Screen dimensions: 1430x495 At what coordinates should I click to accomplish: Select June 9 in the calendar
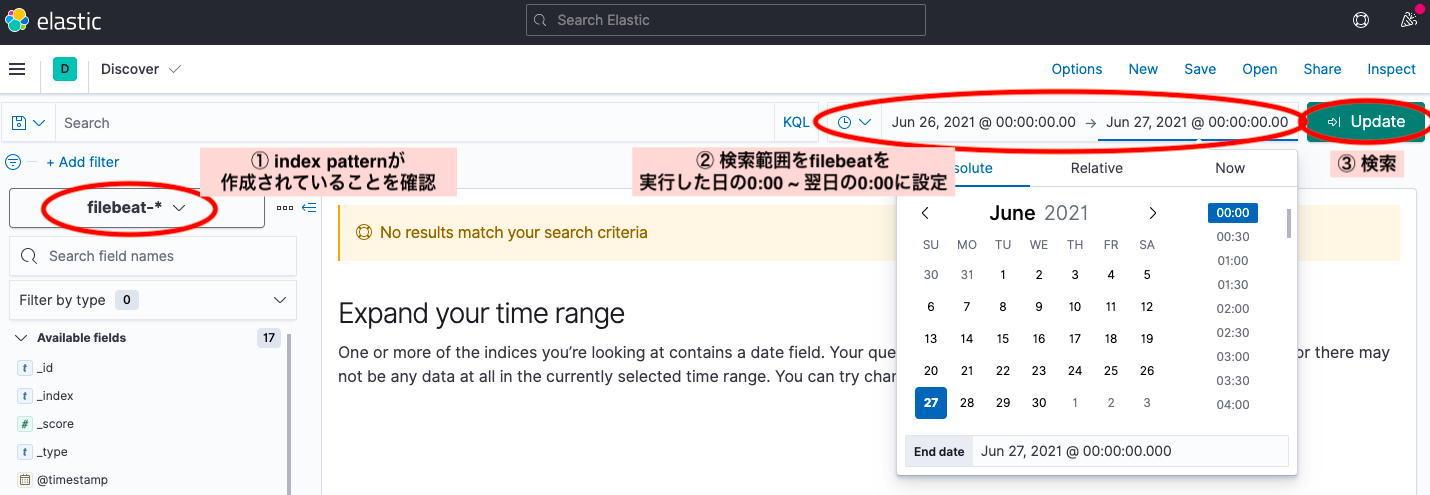tap(1039, 307)
